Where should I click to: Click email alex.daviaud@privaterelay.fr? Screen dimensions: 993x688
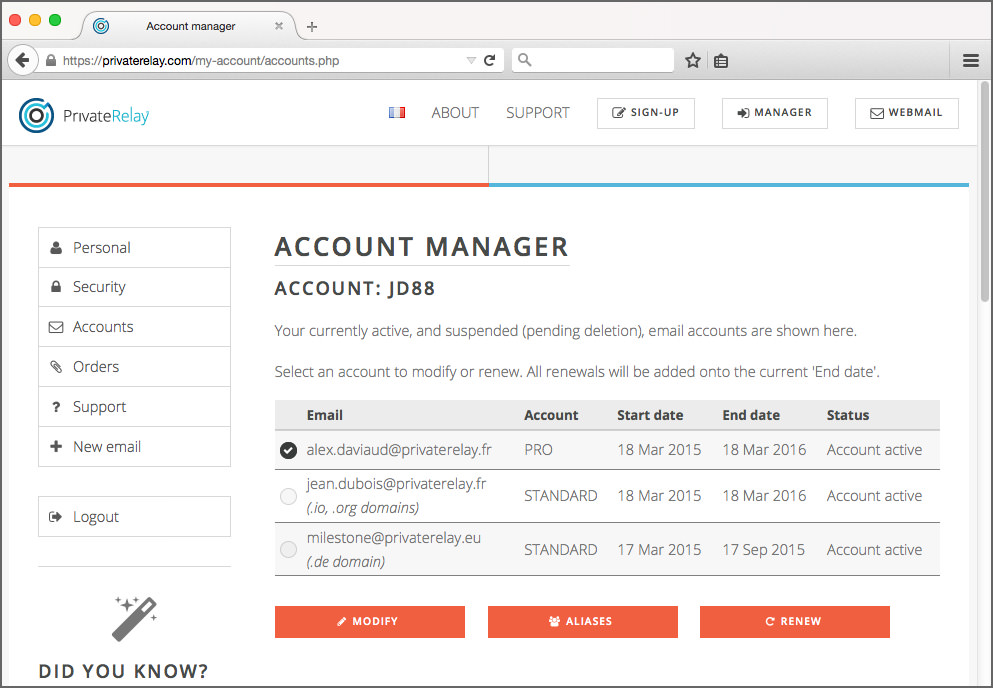(399, 450)
